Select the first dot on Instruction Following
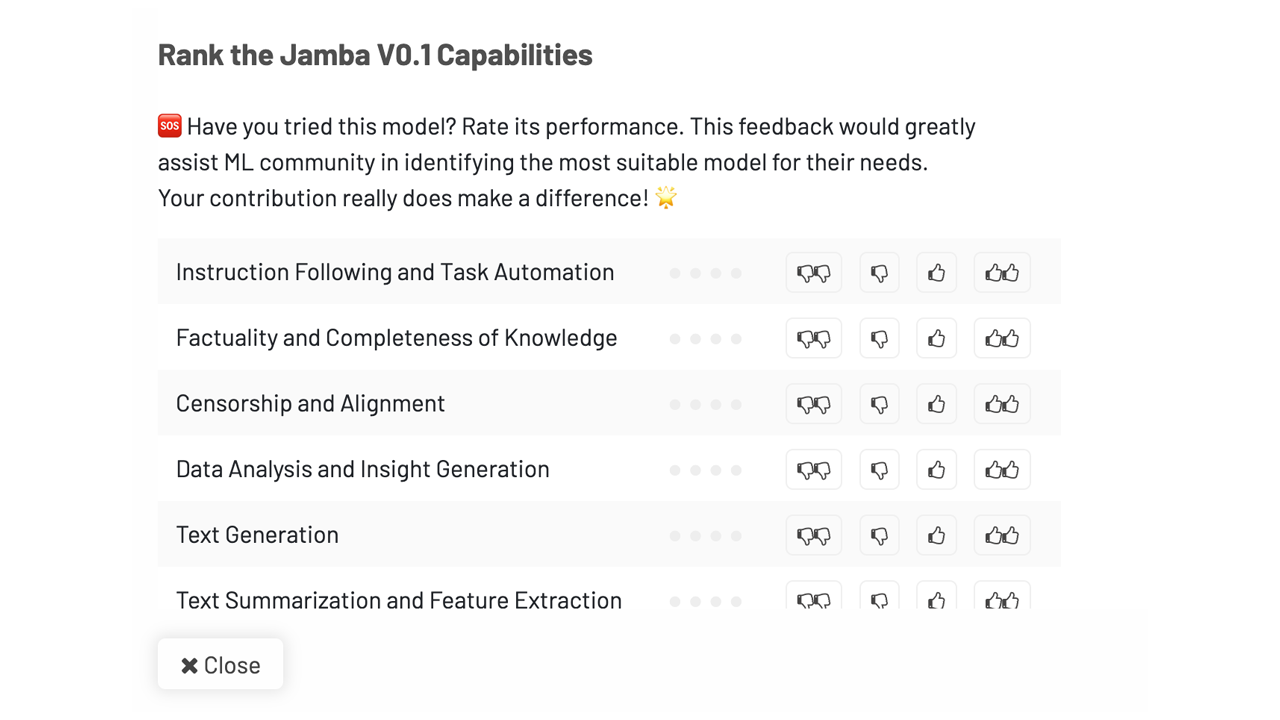 click(675, 272)
